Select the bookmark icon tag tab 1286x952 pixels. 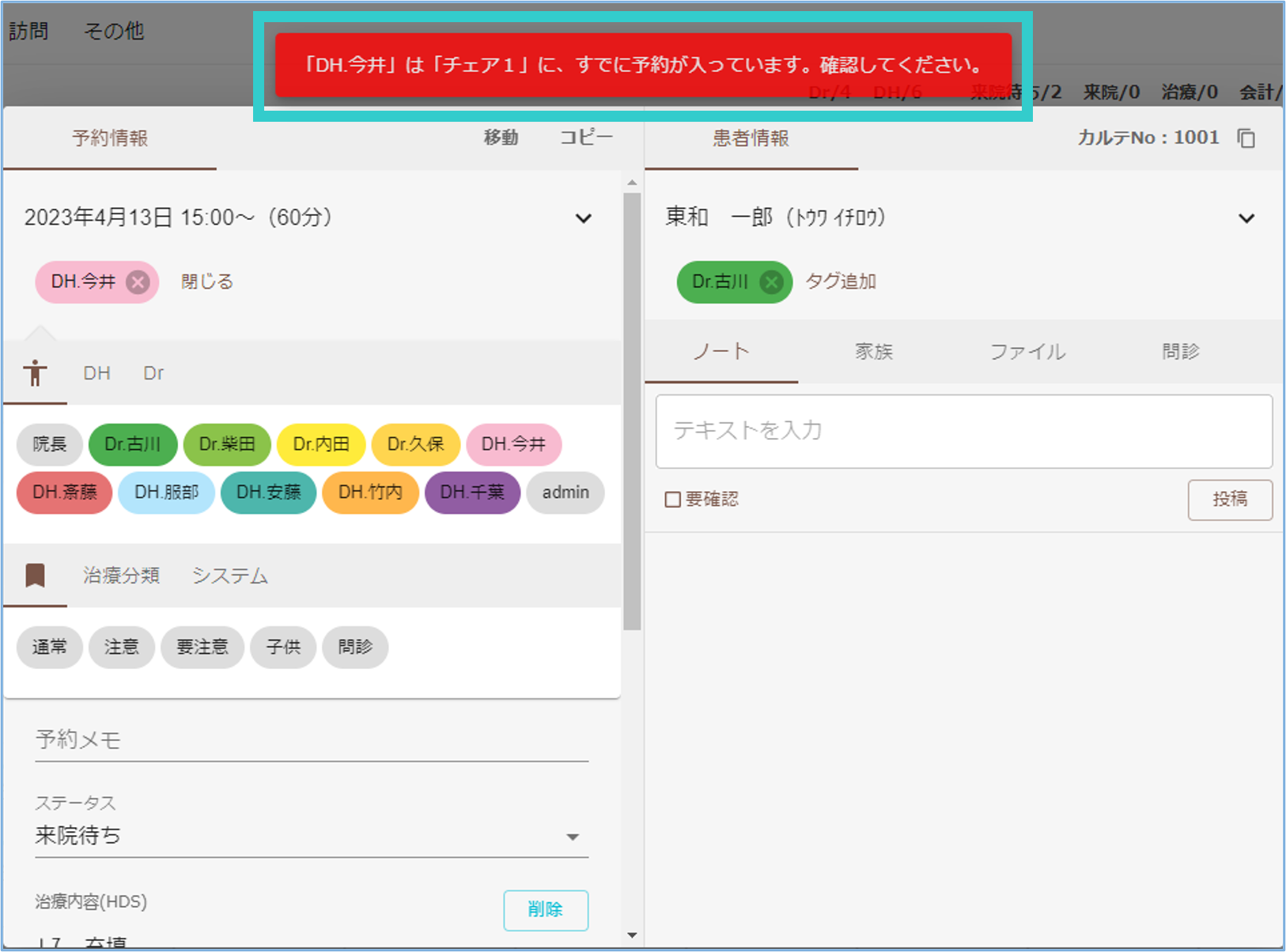pyautogui.click(x=35, y=576)
